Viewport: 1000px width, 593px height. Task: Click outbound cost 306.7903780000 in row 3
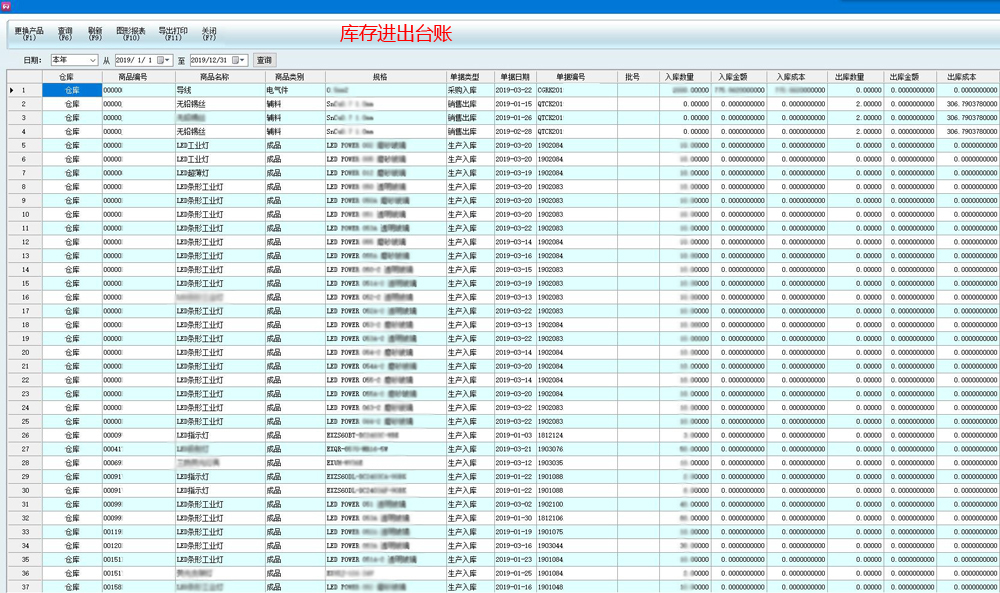(967, 118)
